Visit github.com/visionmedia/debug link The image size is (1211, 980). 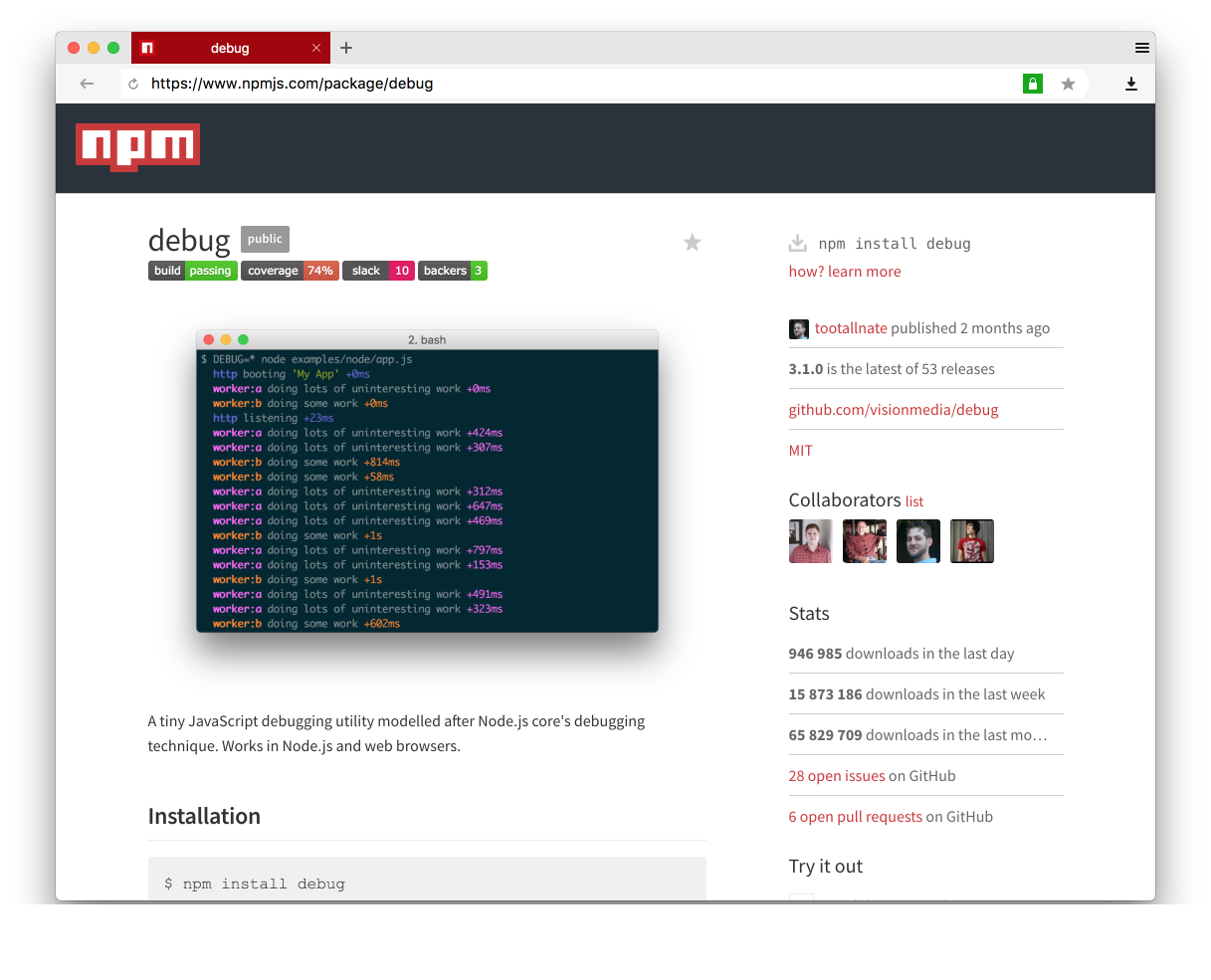pyautogui.click(x=893, y=410)
